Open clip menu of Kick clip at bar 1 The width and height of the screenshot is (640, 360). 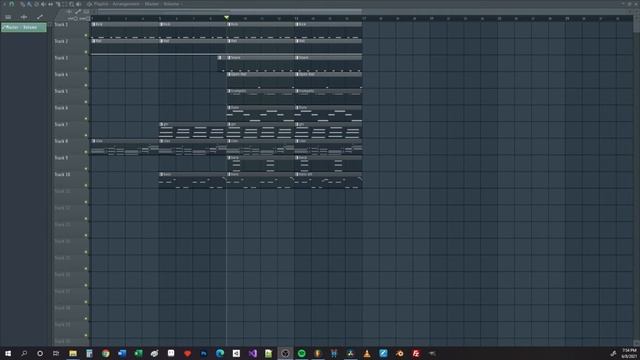pyautogui.click(x=93, y=24)
